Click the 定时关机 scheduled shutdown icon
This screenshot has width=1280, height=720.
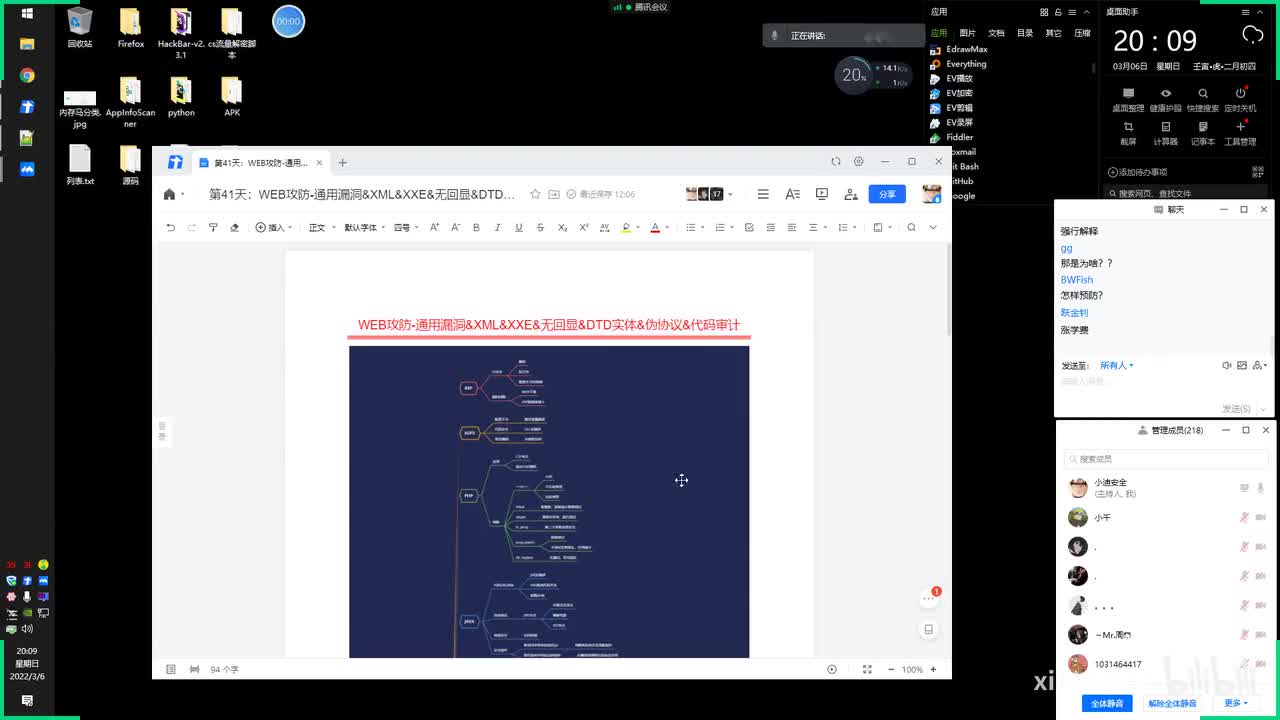coord(1240,99)
